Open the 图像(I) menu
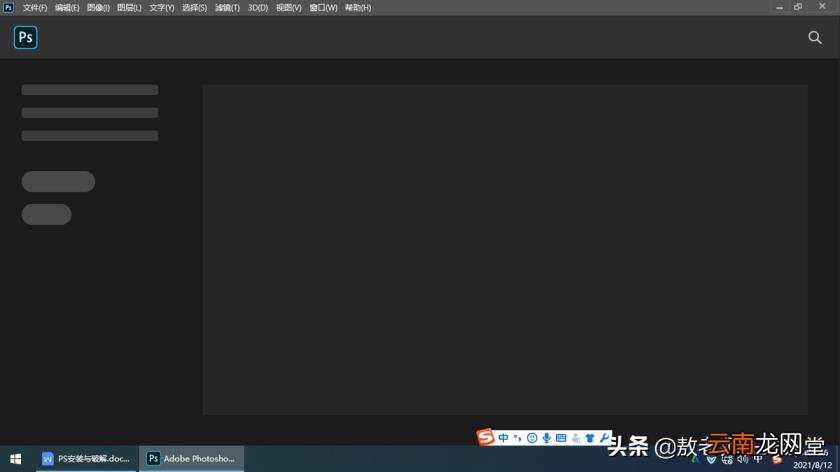The width and height of the screenshot is (840, 472). pyautogui.click(x=98, y=8)
